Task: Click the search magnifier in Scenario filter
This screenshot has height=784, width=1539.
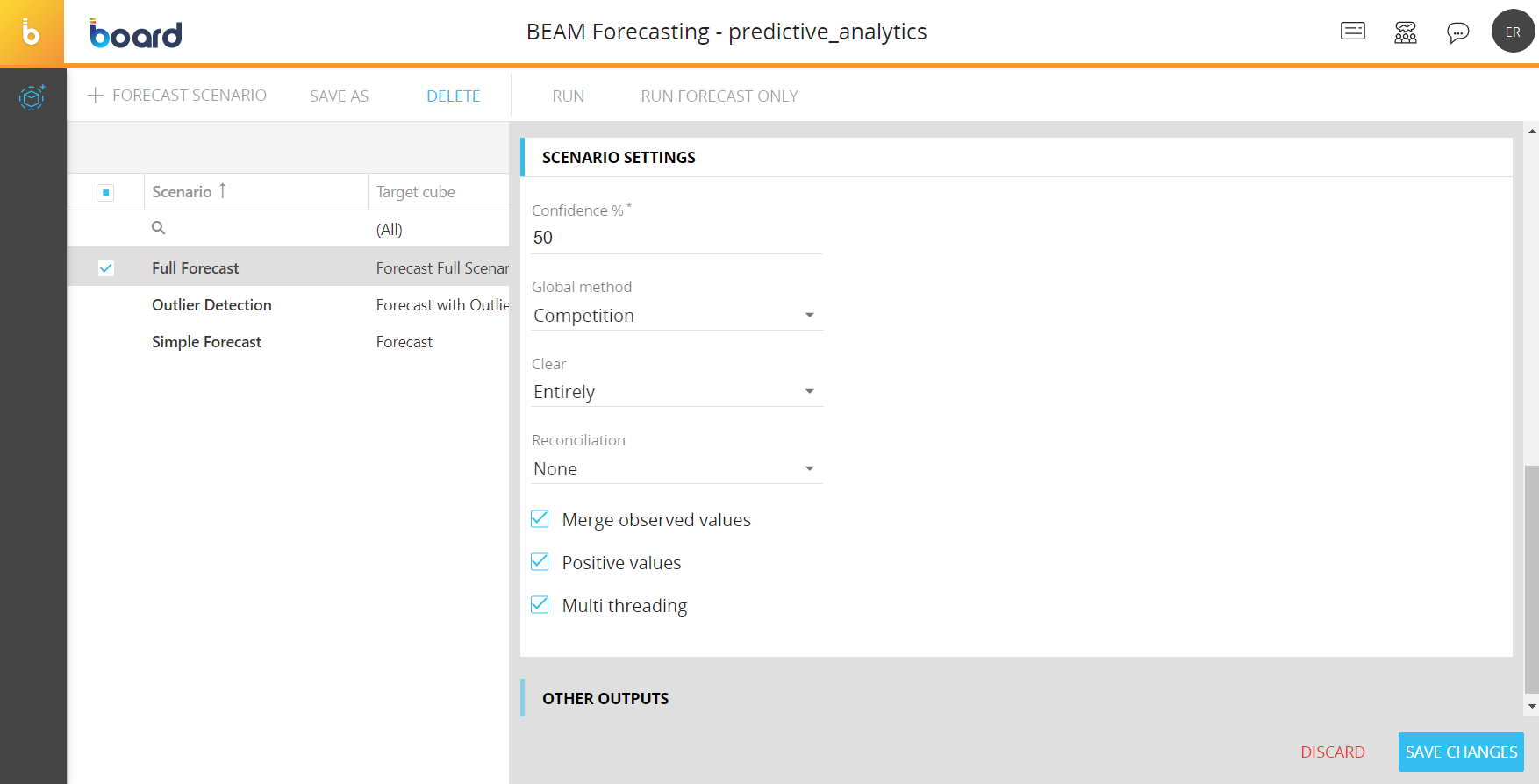Action: click(x=159, y=228)
